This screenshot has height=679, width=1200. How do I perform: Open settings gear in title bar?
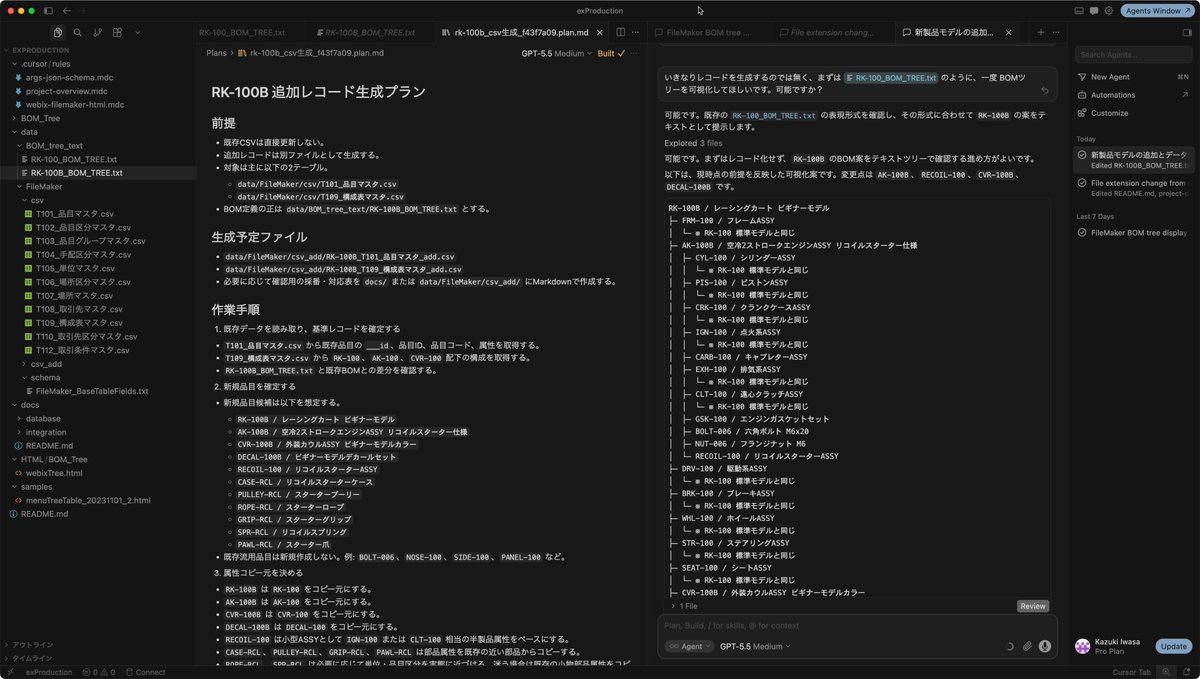[x=1109, y=10]
